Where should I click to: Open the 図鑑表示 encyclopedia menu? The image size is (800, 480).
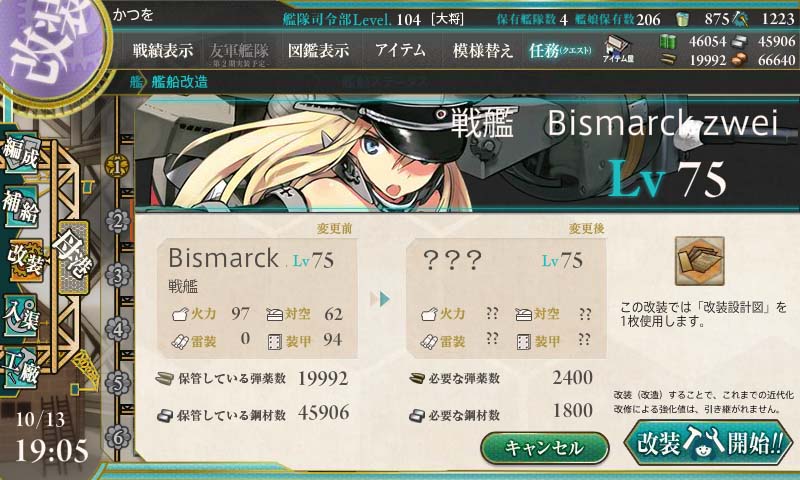click(x=318, y=50)
